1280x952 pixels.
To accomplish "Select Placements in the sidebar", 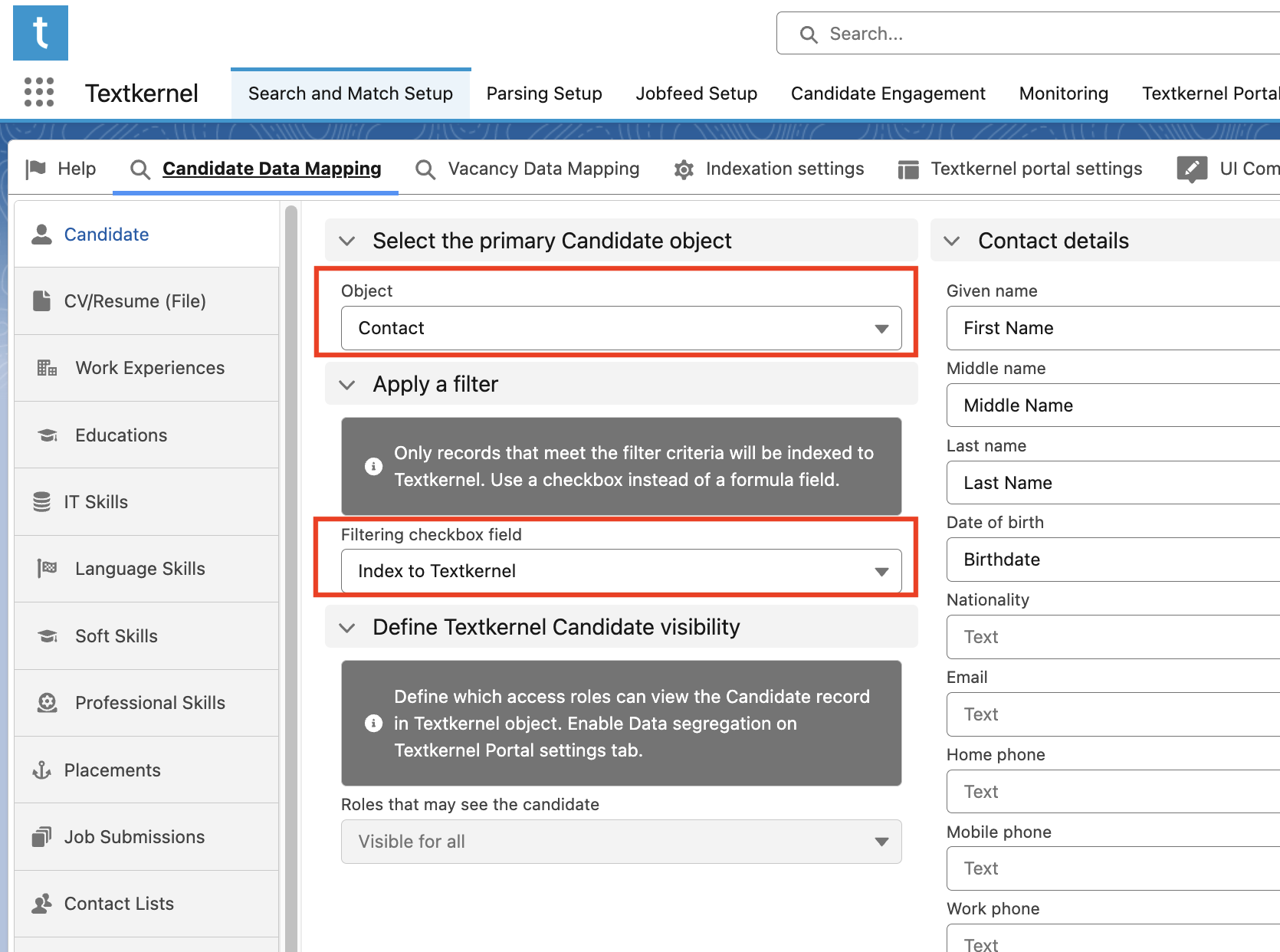I will click(x=146, y=770).
